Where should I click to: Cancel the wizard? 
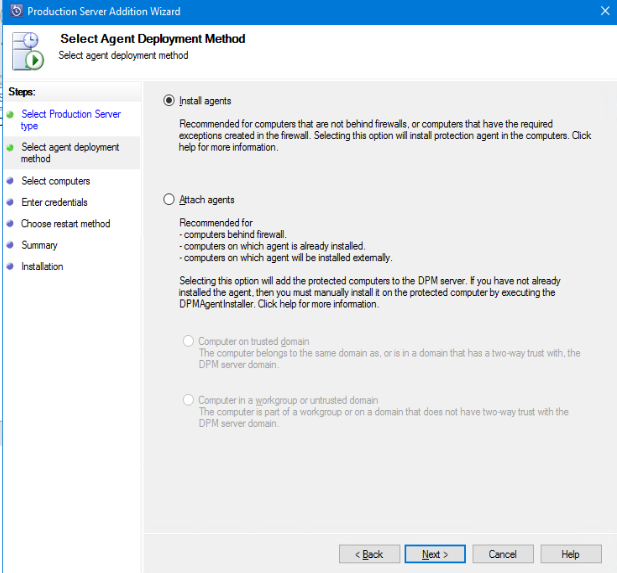pos(502,554)
